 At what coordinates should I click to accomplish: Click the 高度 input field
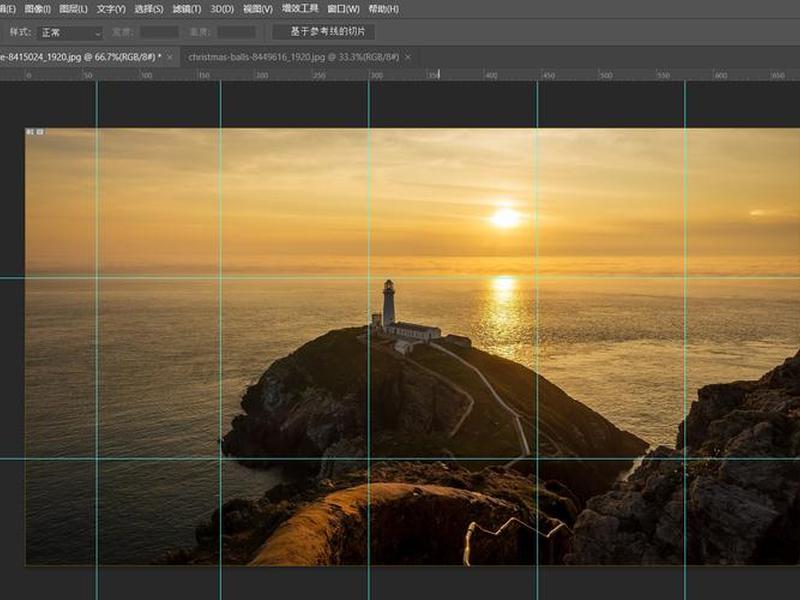pyautogui.click(x=237, y=33)
